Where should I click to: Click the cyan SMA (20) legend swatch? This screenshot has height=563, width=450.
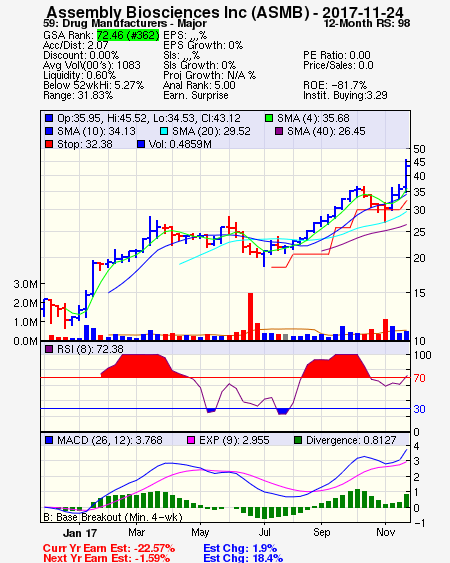tap(164, 131)
